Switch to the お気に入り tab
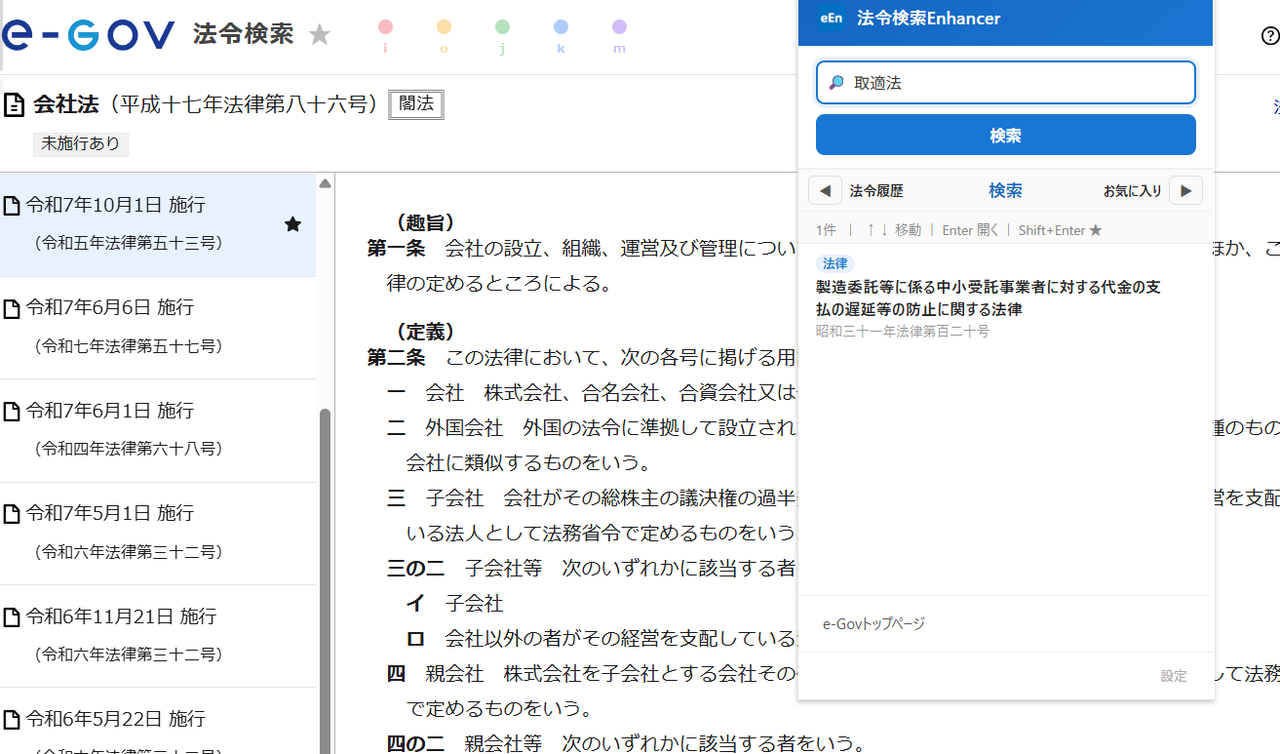The image size is (1280, 754). coord(1133,190)
